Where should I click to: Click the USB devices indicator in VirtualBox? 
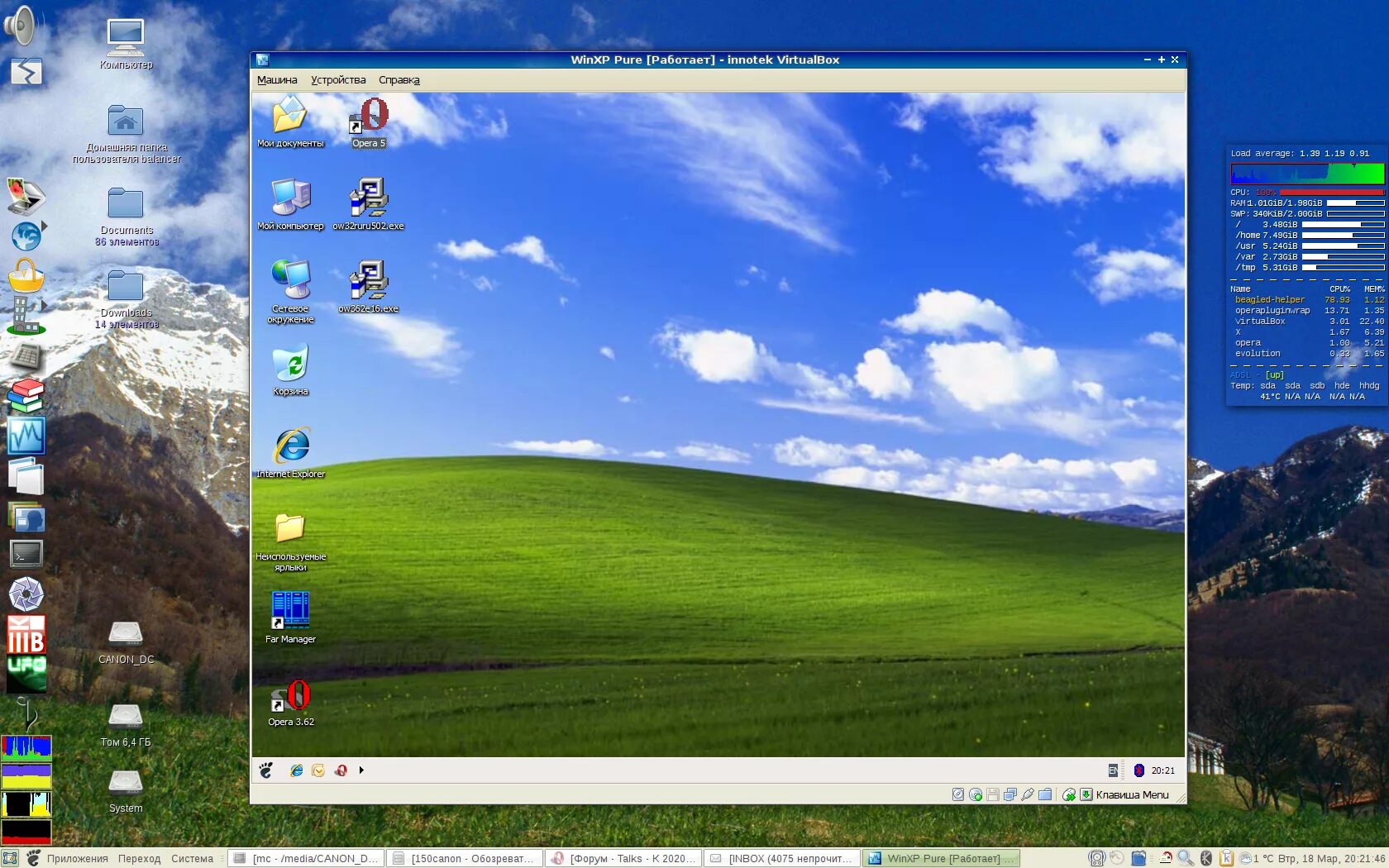click(x=1028, y=794)
